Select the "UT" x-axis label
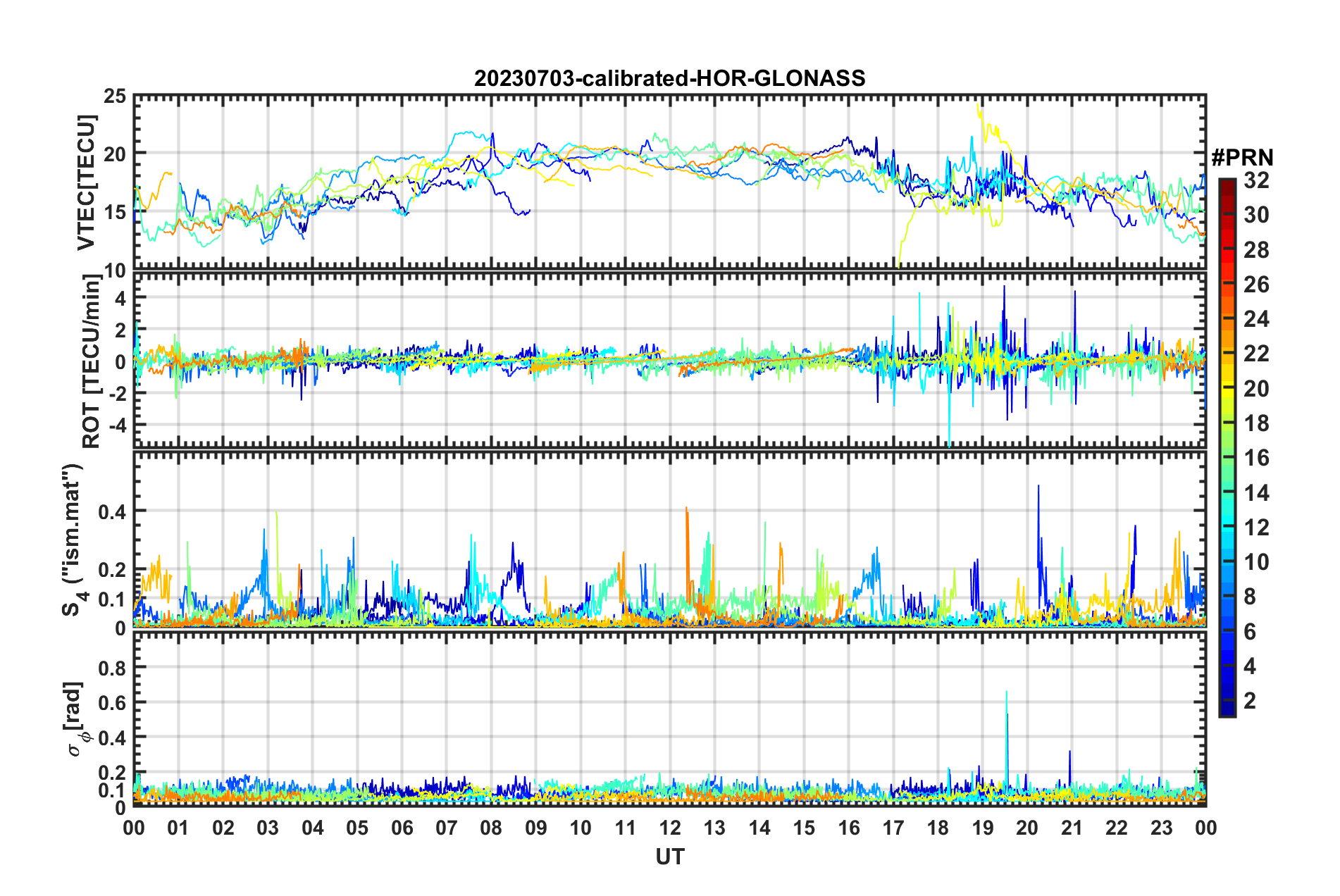This screenshot has height=896, width=1340. pyautogui.click(x=670, y=857)
